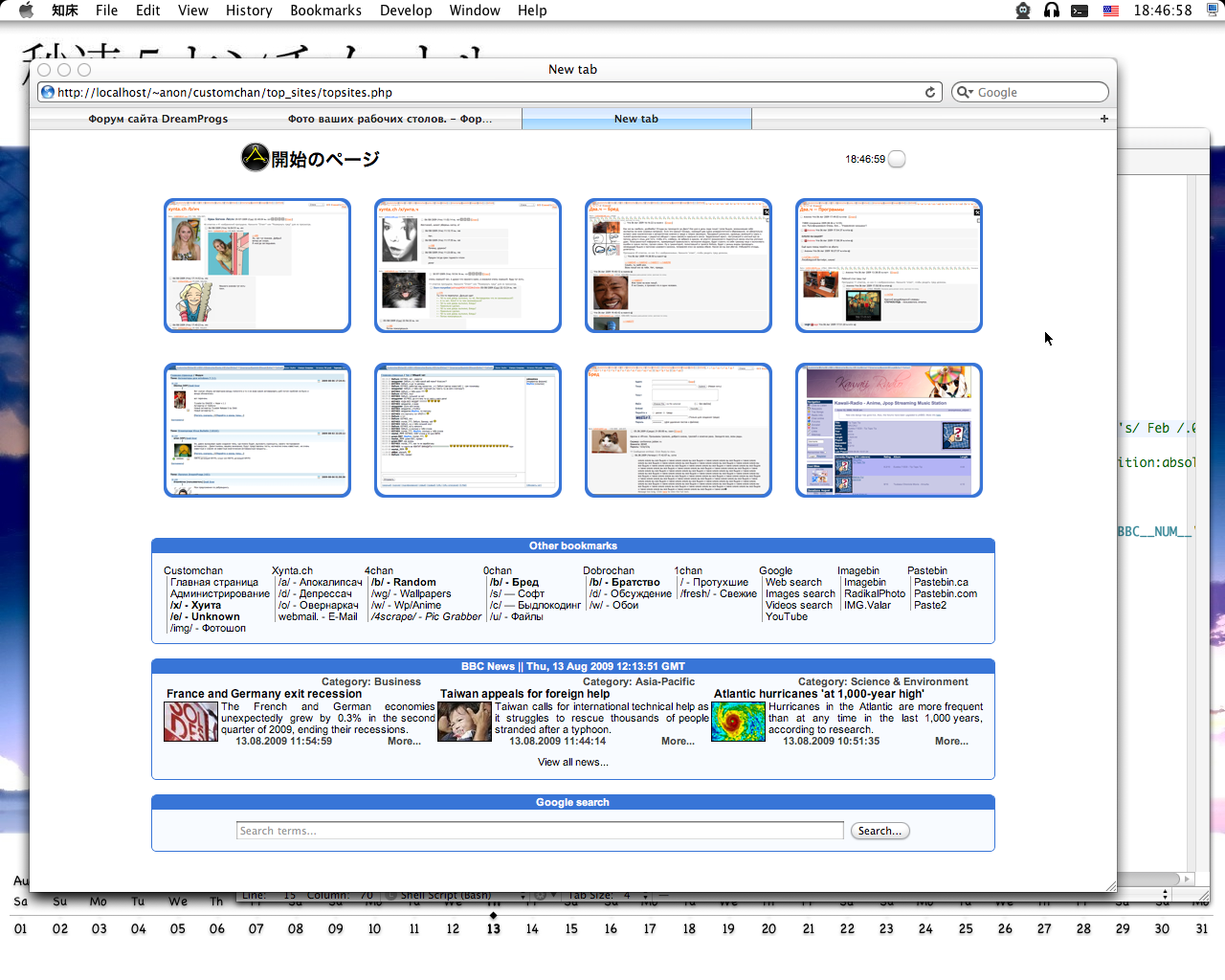Click the Adium duck menu bar icon
The image size is (1225, 980).
click(1023, 11)
